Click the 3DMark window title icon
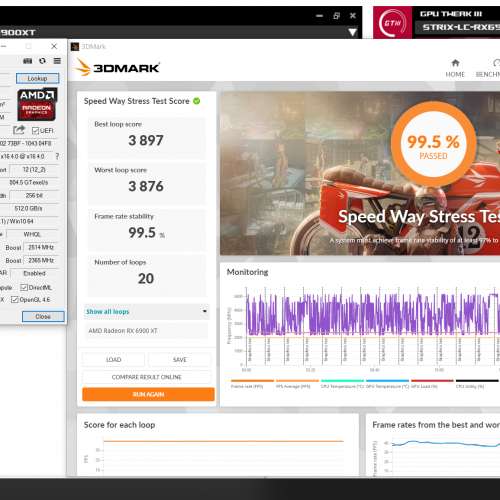Viewport: 500px width, 500px height. [75, 46]
